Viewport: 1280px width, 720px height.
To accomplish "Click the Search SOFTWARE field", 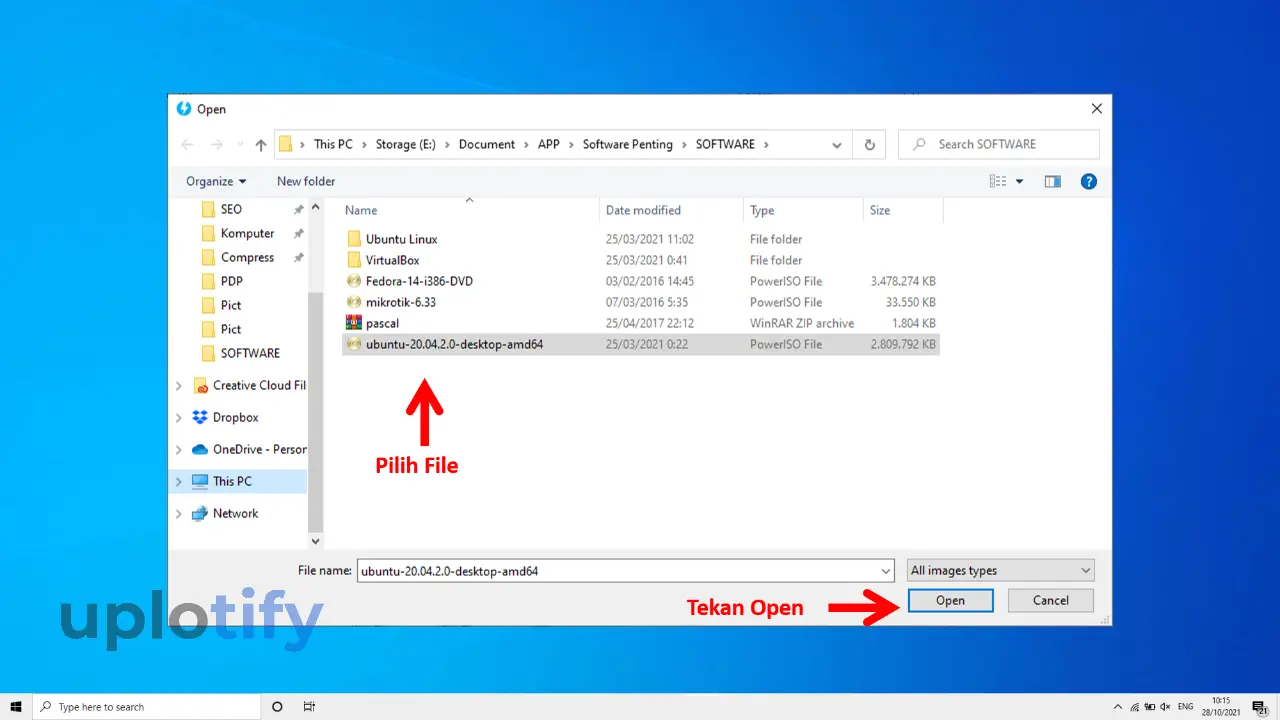I will click(999, 144).
